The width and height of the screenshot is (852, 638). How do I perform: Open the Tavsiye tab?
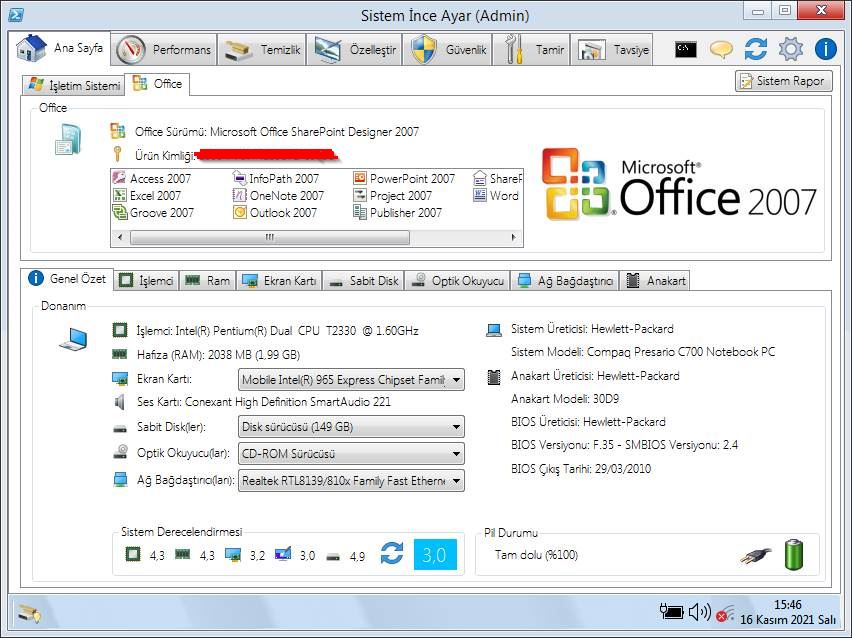pos(612,50)
